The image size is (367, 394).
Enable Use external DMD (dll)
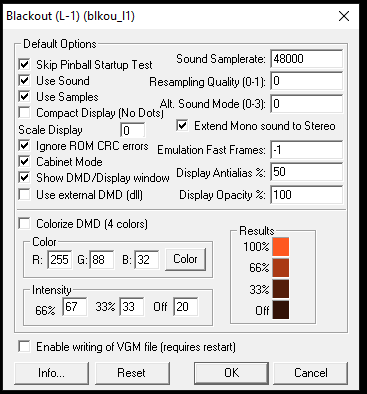click(x=24, y=194)
